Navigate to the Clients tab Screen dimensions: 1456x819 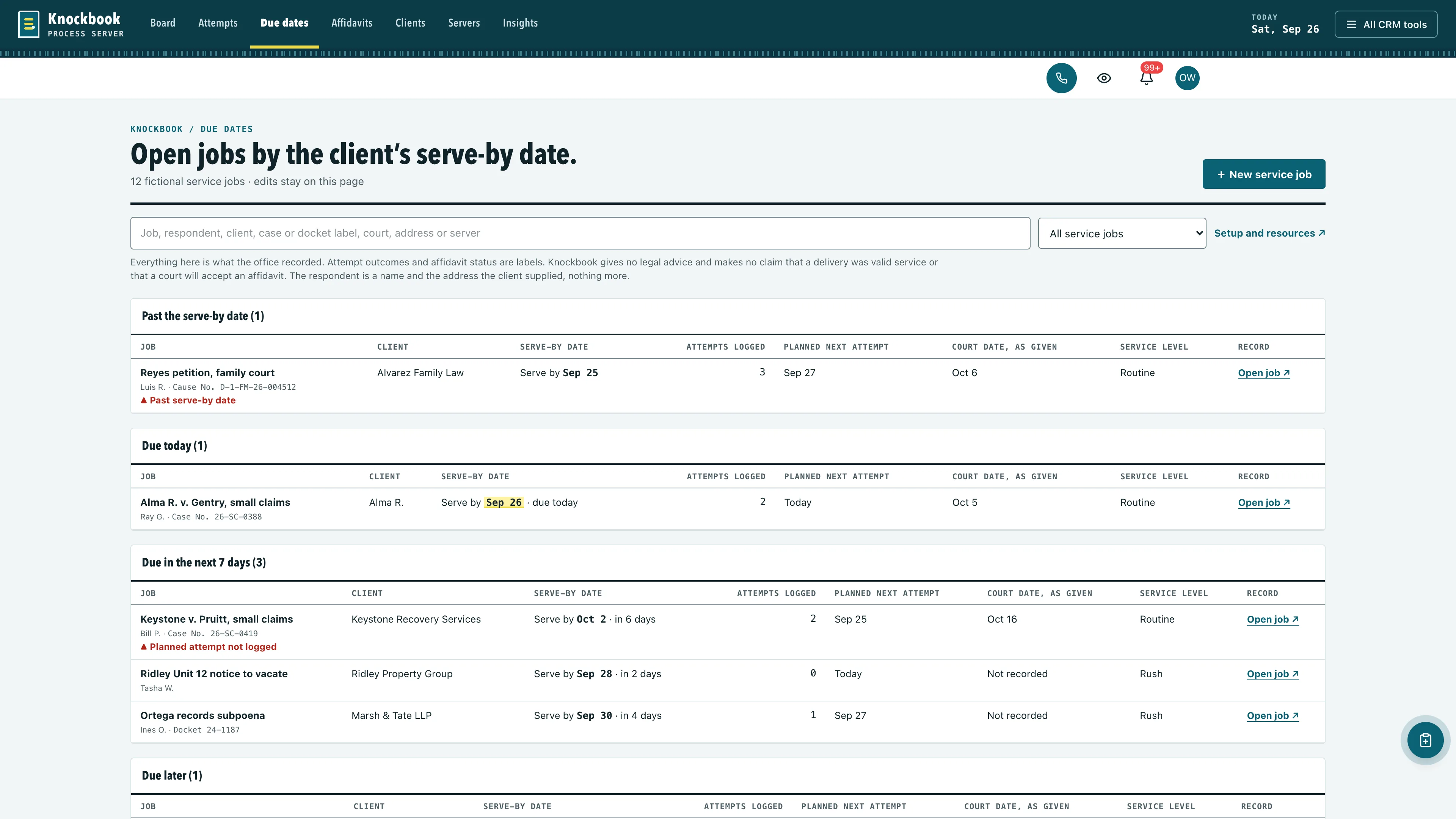tap(410, 23)
